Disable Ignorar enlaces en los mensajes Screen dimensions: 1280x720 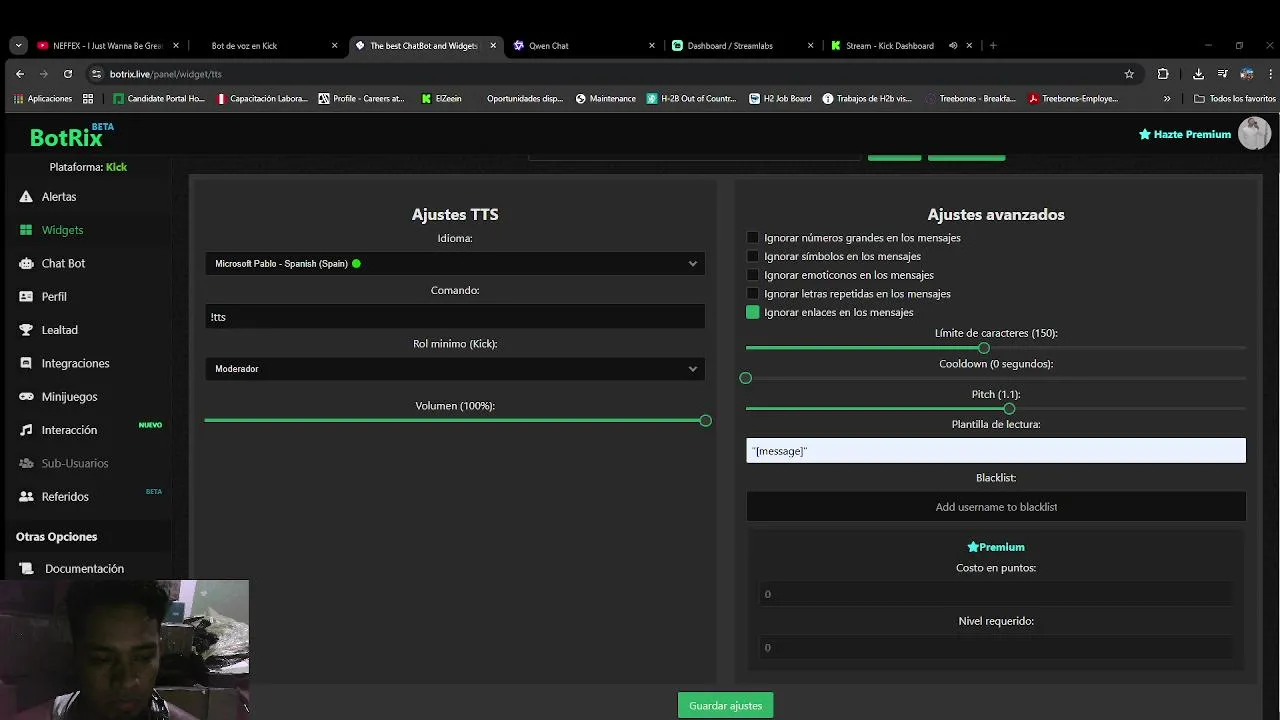753,312
